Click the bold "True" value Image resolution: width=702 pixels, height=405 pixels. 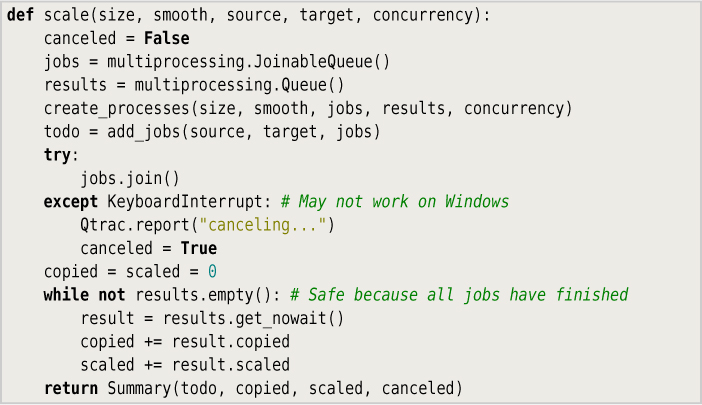[198, 247]
